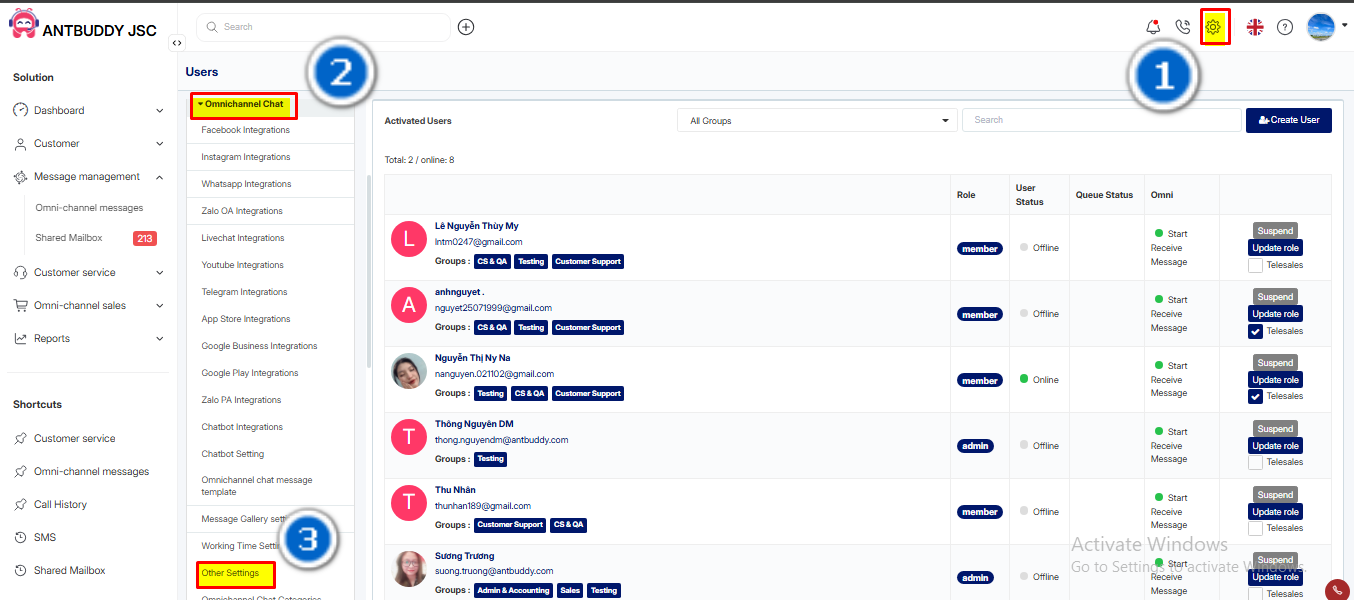Open Shared Mailbox under Message management
This screenshot has height=600, width=1354.
point(69,238)
